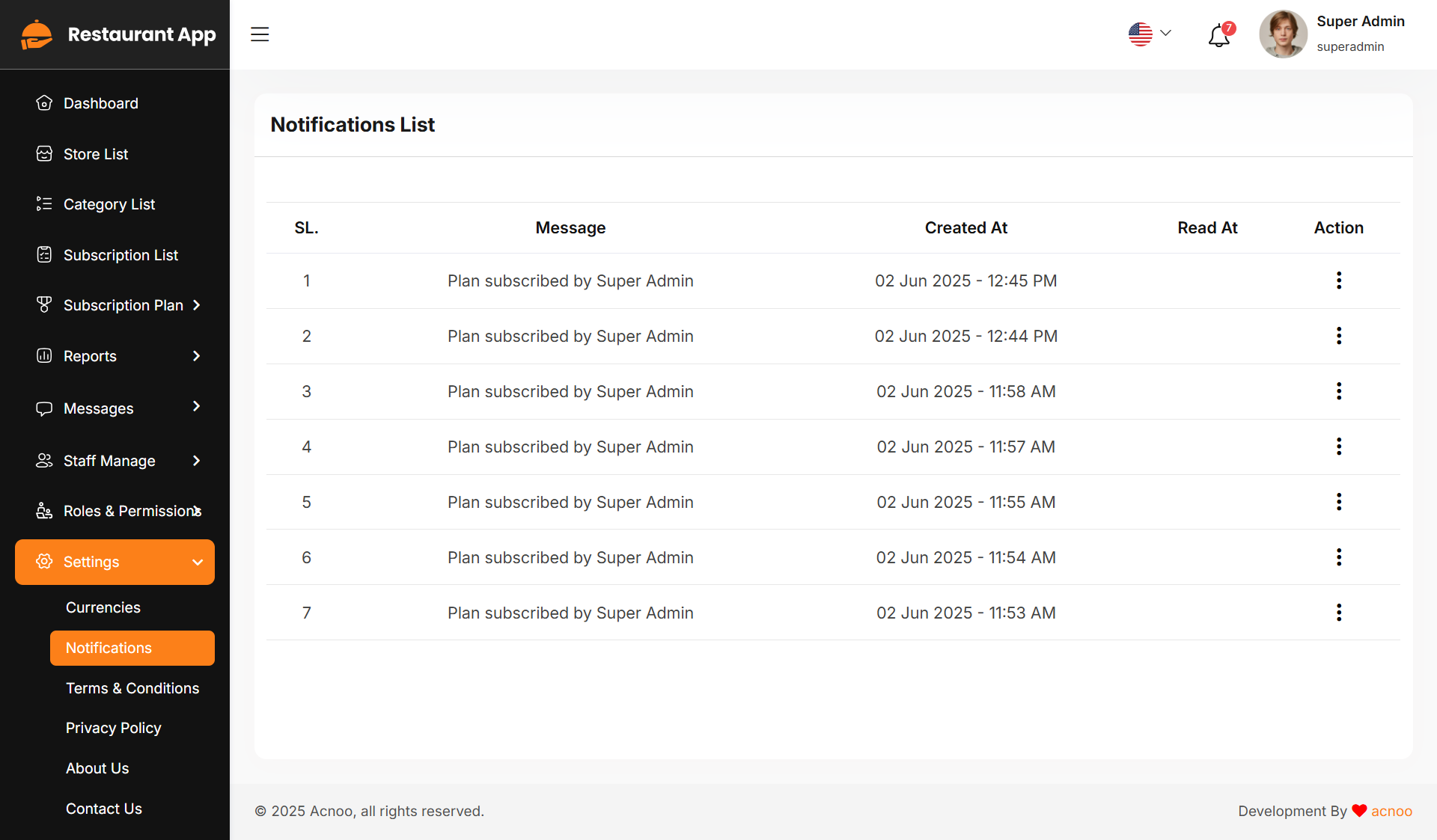
Task: Click the Super Admin profile avatar
Action: [x=1282, y=34]
